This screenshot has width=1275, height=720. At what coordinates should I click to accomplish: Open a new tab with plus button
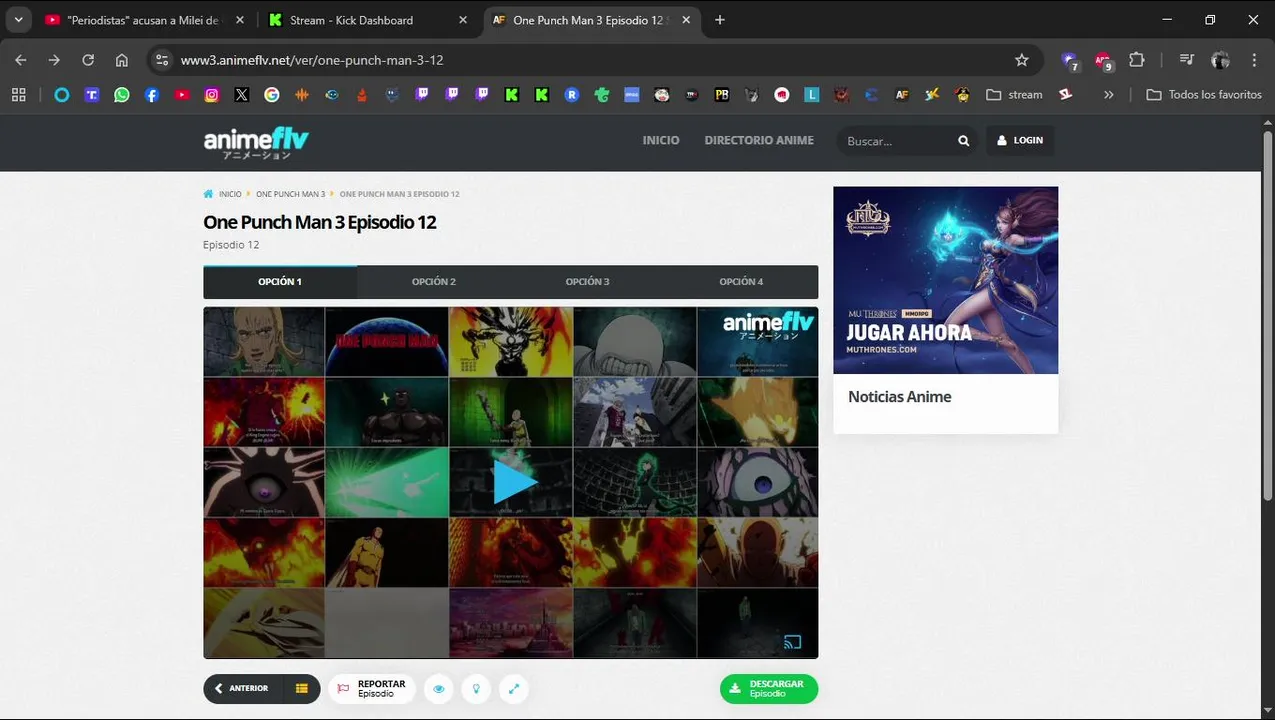coord(720,20)
